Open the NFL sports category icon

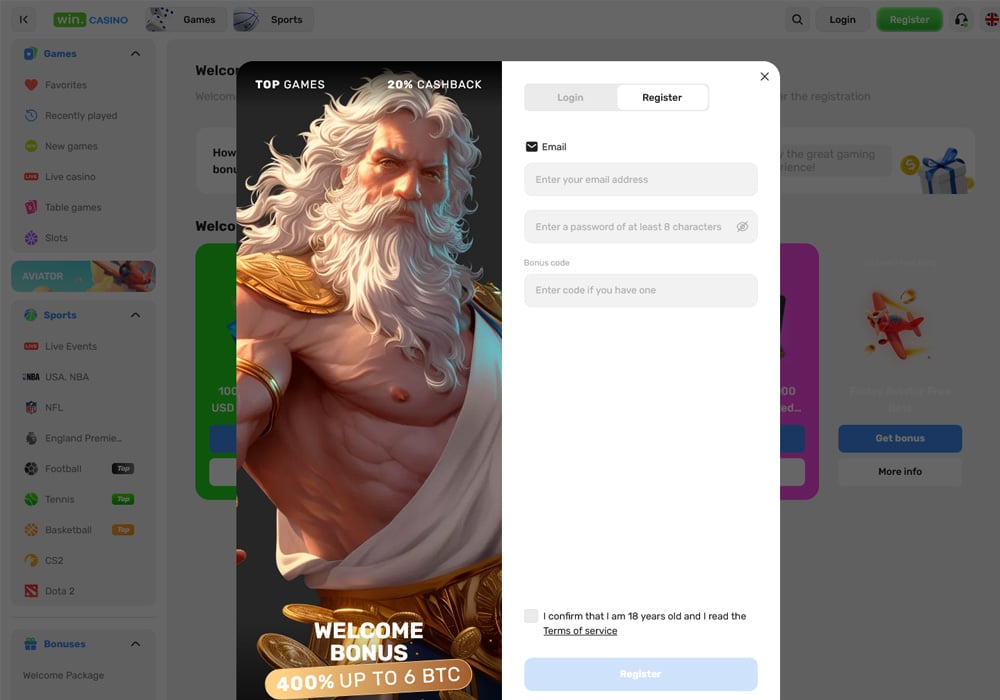coord(30,407)
